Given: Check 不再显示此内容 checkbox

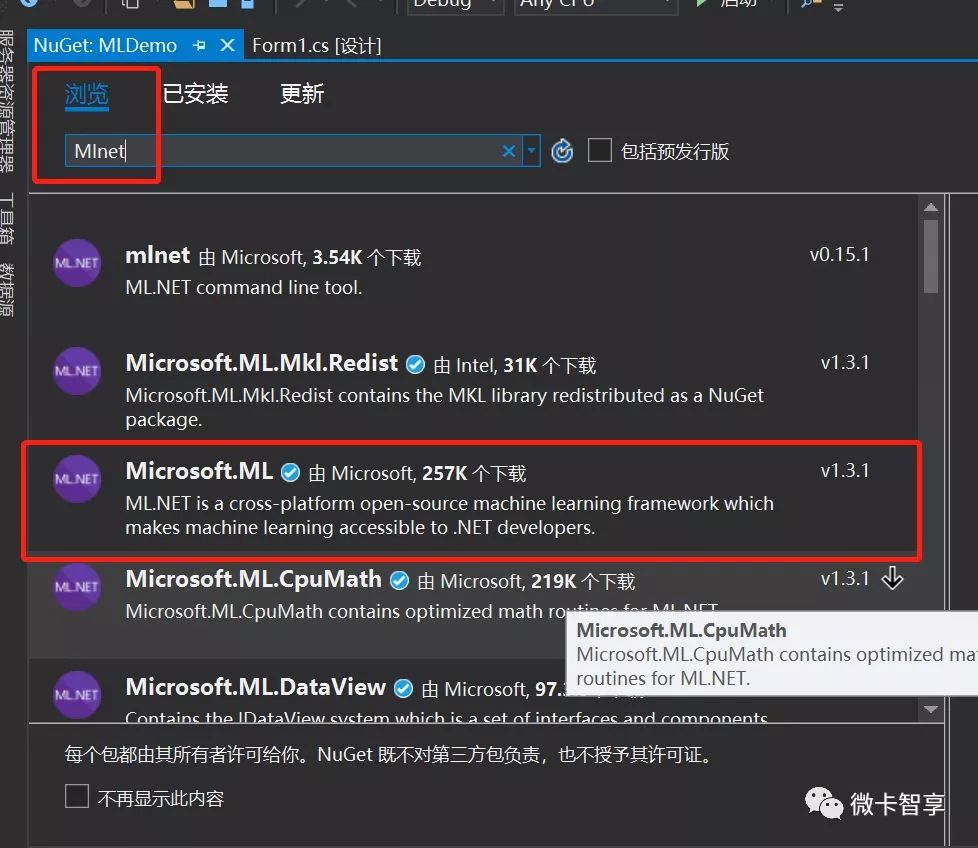Looking at the screenshot, I should 77,796.
